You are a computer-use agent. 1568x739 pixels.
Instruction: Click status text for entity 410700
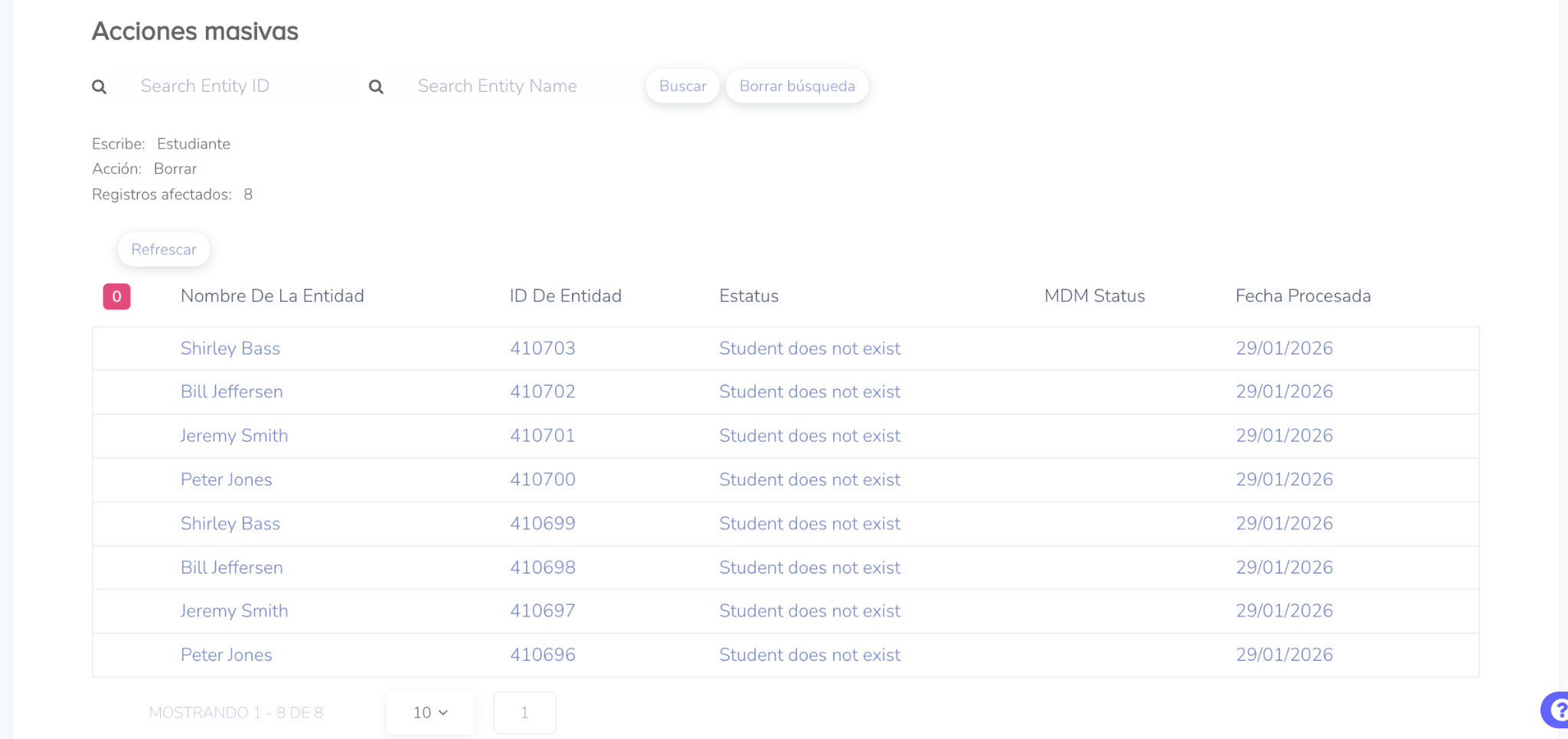(x=809, y=480)
